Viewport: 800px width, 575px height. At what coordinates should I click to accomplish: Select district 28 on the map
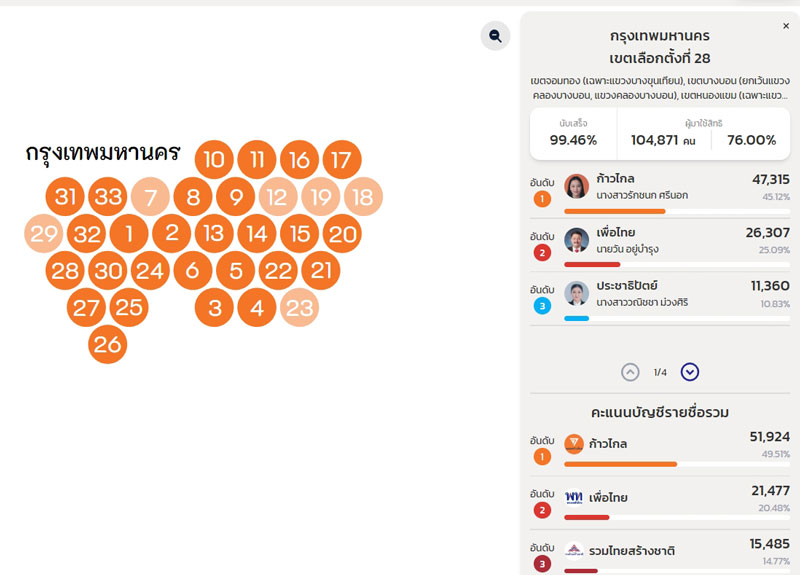pyautogui.click(x=65, y=271)
